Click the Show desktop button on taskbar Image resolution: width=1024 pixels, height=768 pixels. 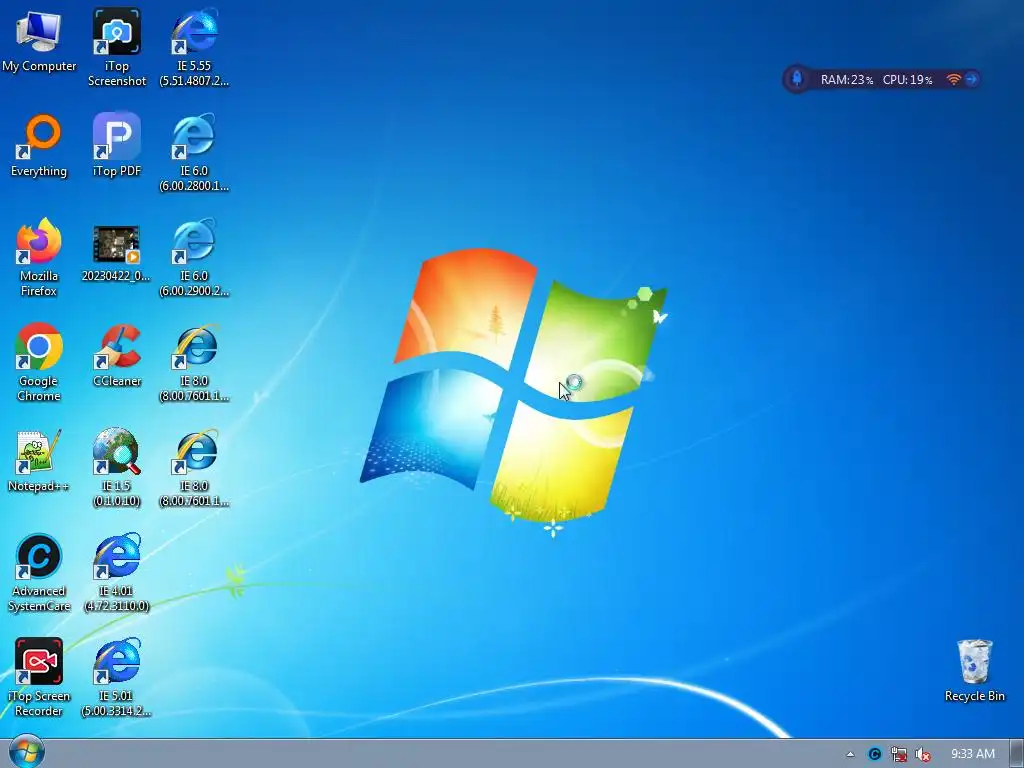coord(1017,754)
